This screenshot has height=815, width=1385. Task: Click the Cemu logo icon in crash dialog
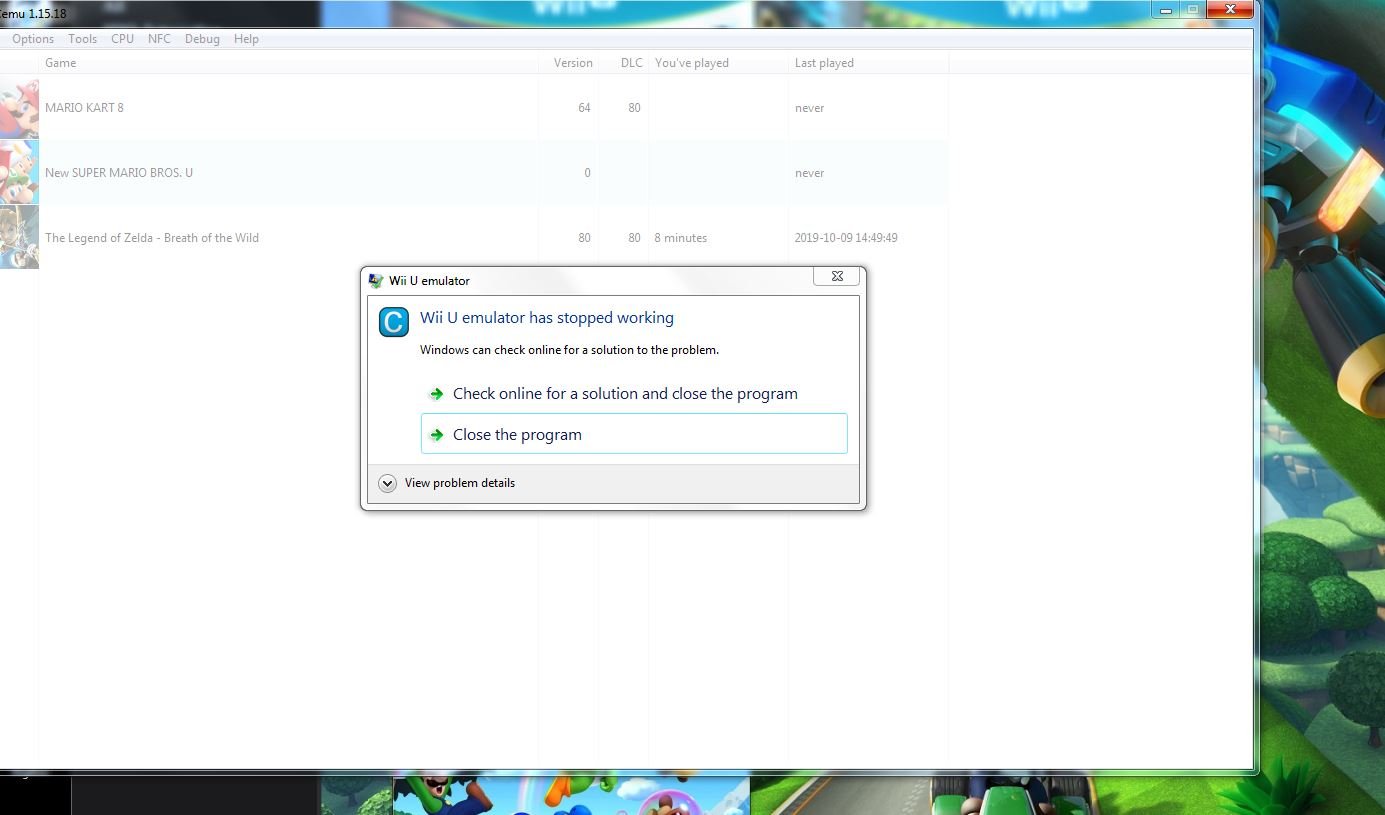point(394,322)
